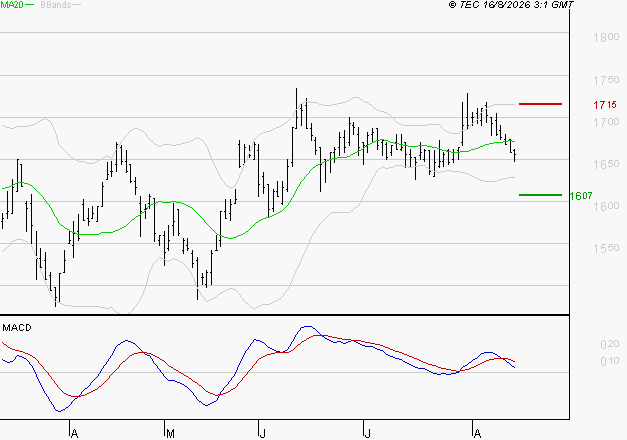Viewport: 627px width, 440px height.
Task: Click the second 'J' month axis label
Action: pos(367,433)
